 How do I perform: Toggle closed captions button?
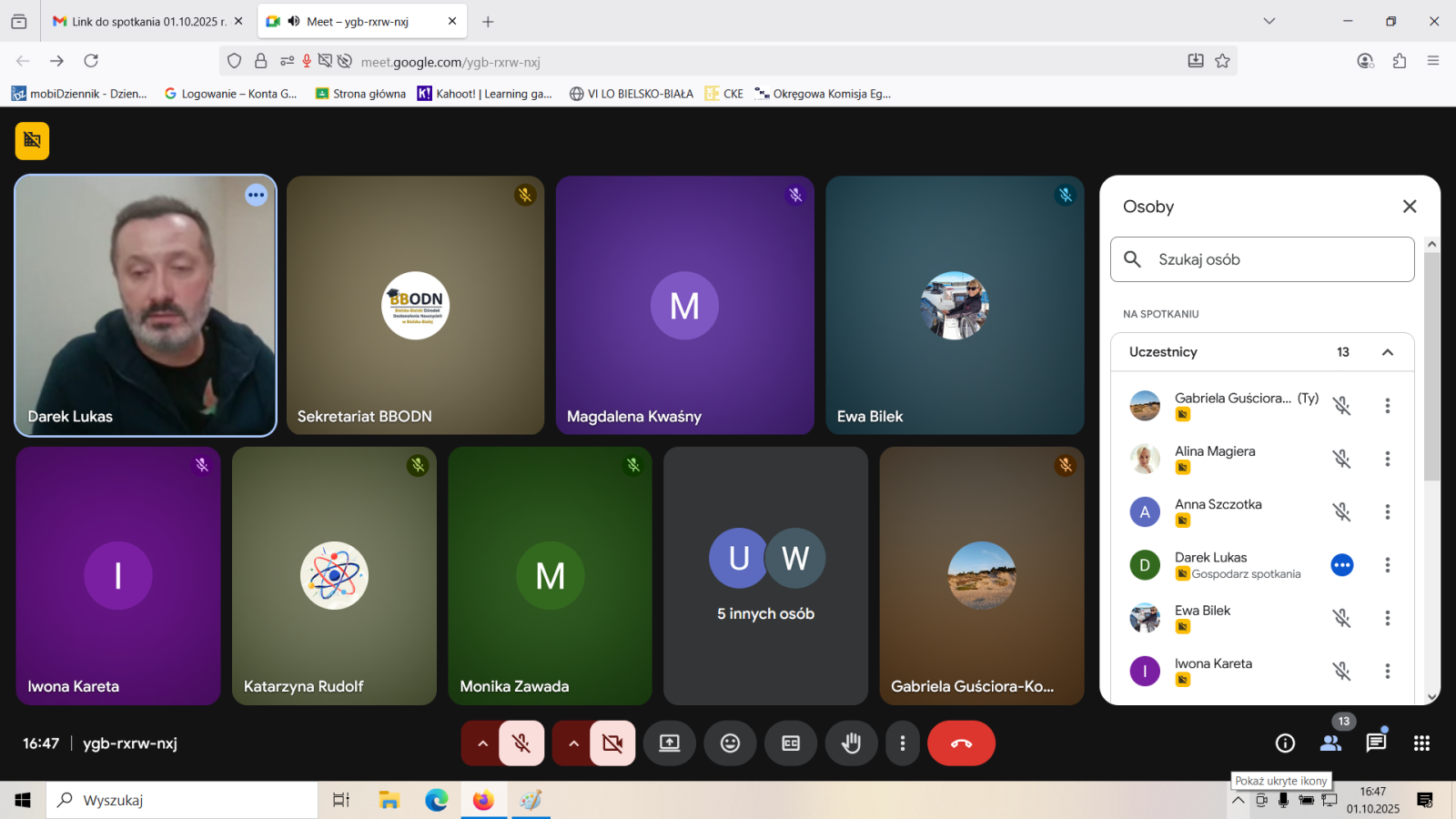tap(791, 743)
